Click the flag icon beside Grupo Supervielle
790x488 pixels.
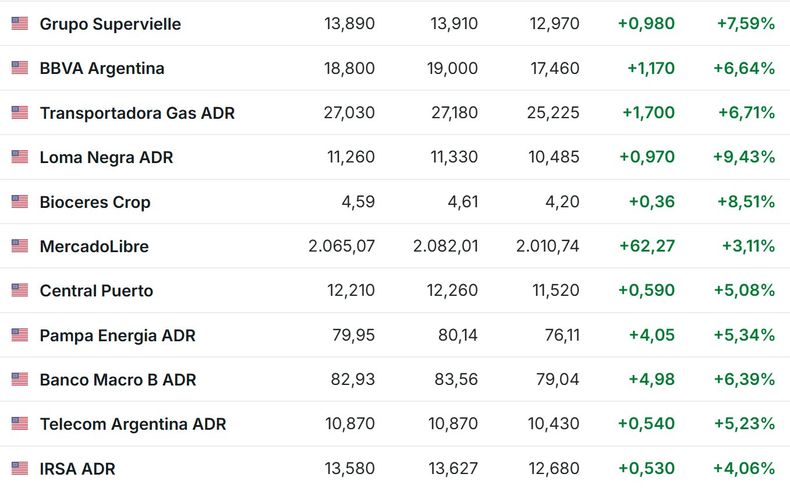pyautogui.click(x=20, y=24)
